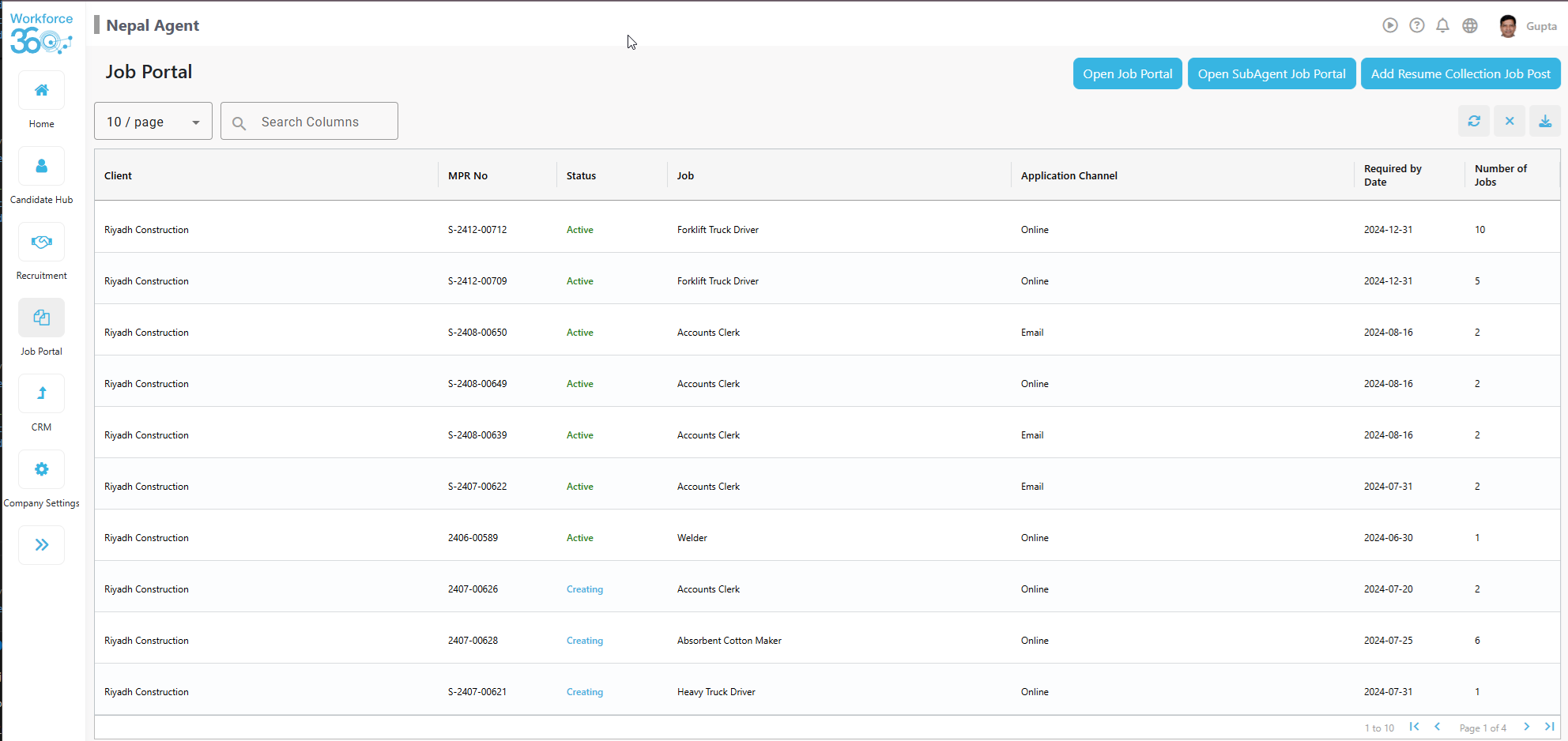Change language using the globe icon
The width and height of the screenshot is (1568, 741).
(x=1469, y=25)
